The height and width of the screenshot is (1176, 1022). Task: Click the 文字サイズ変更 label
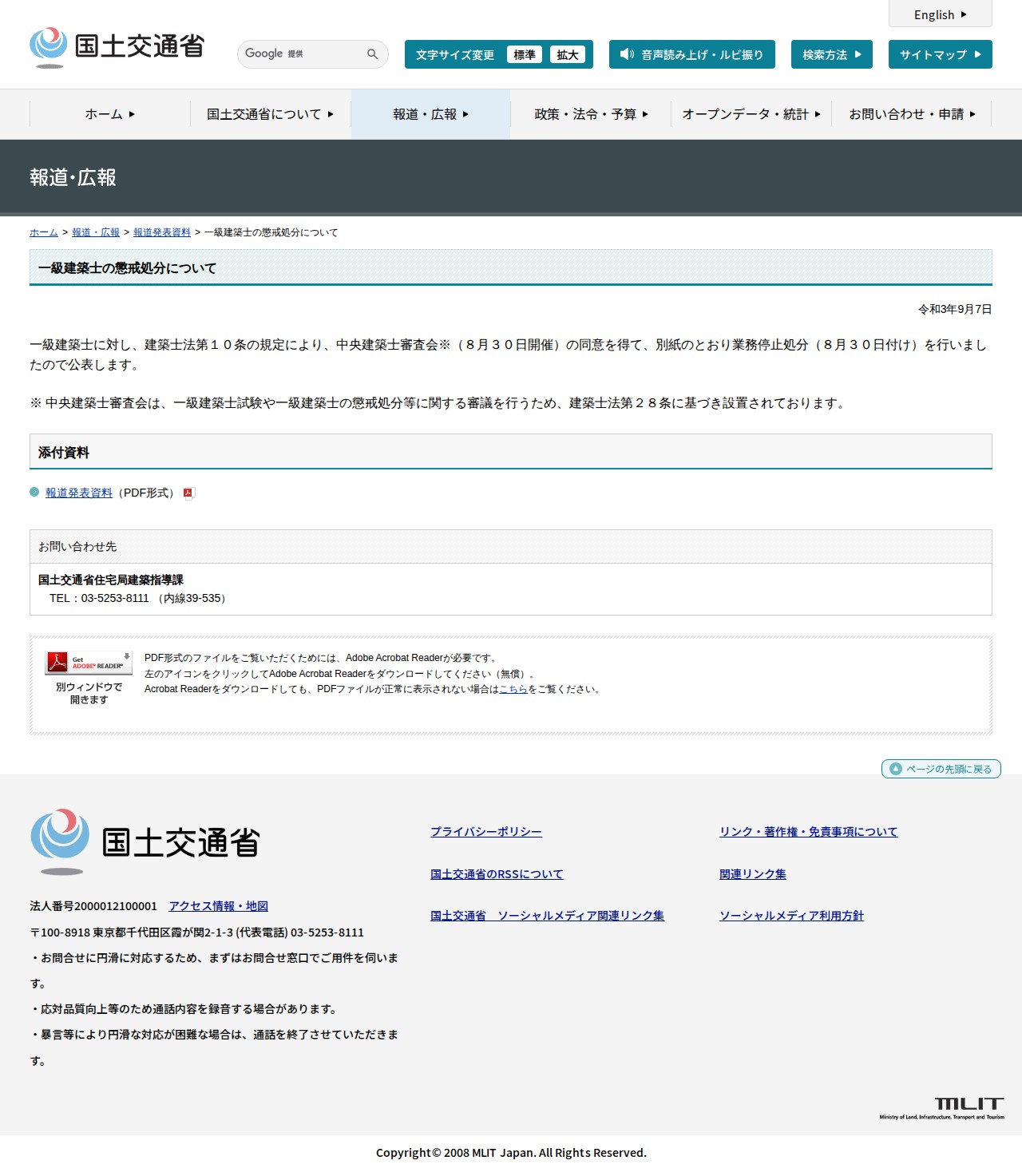point(455,55)
